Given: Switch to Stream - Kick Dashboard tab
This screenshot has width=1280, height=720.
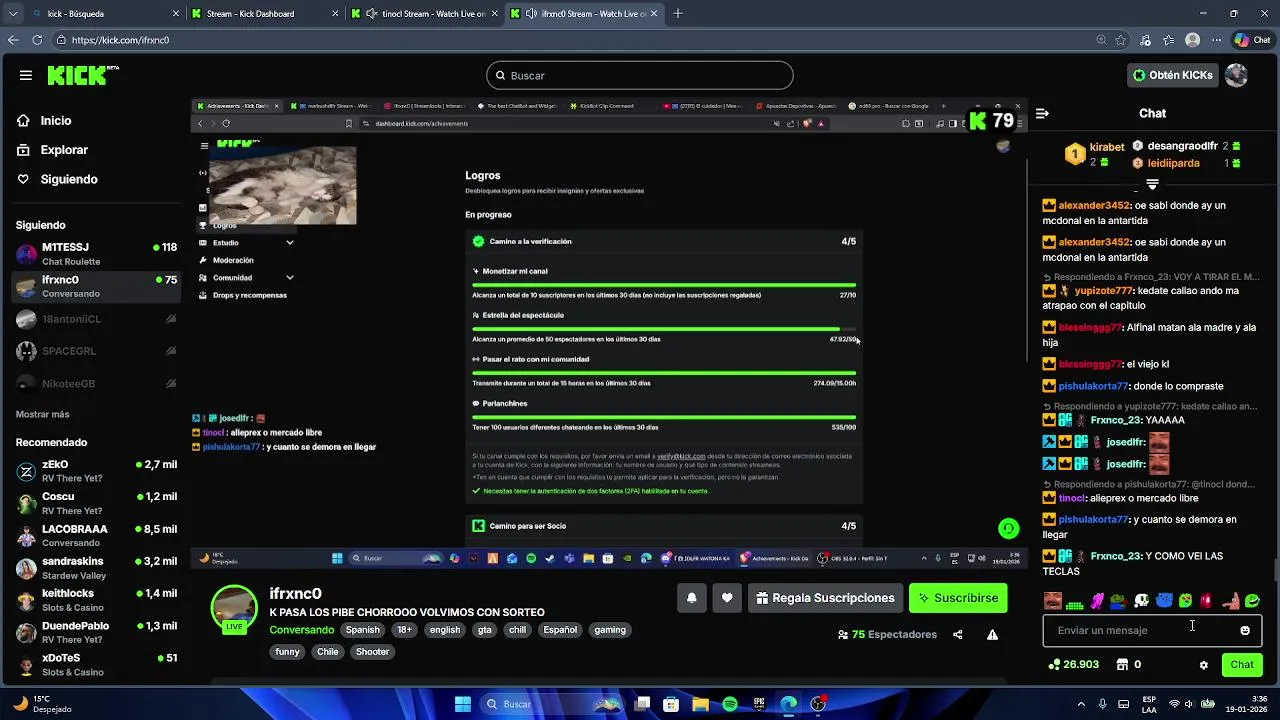Looking at the screenshot, I should (265, 14).
